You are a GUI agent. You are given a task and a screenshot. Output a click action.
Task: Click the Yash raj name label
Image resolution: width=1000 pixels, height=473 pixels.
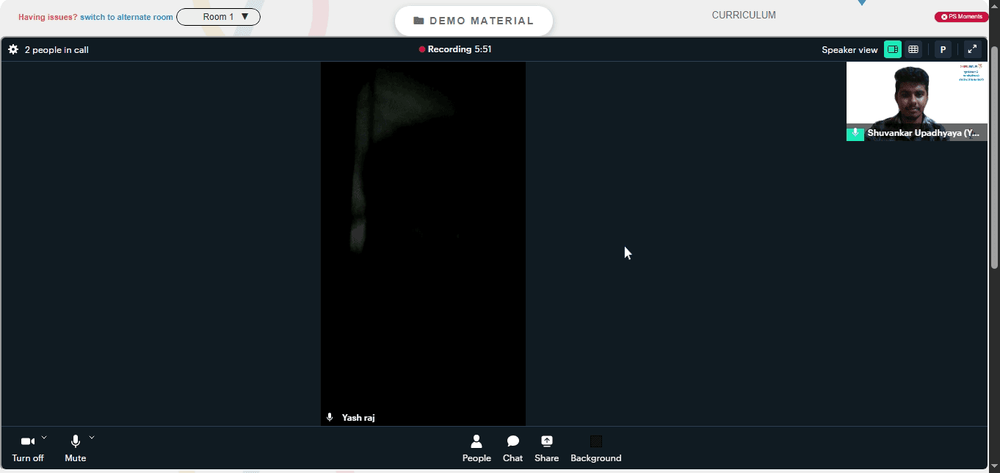[358, 418]
